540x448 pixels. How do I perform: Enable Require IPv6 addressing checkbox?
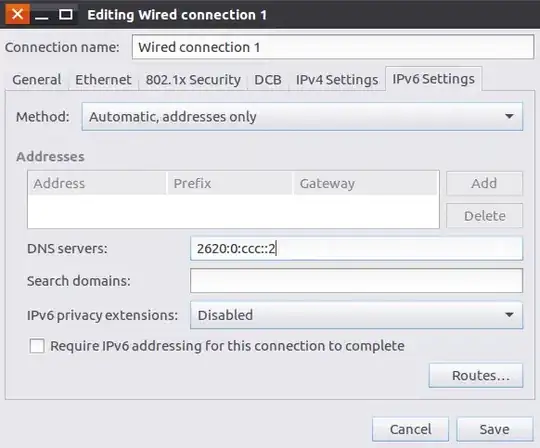click(x=37, y=346)
